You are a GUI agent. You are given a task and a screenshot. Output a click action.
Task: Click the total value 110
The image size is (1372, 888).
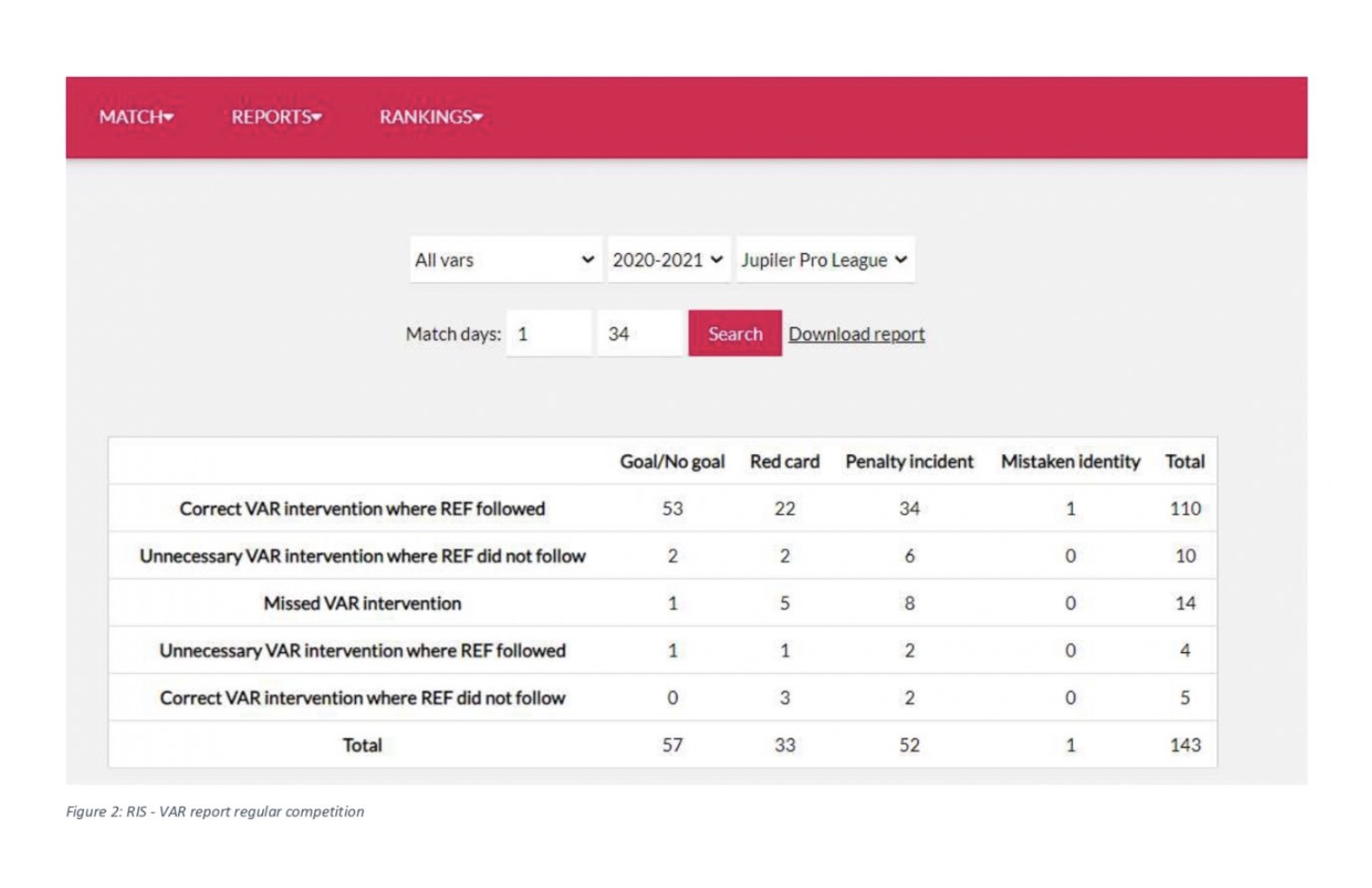click(x=1185, y=509)
